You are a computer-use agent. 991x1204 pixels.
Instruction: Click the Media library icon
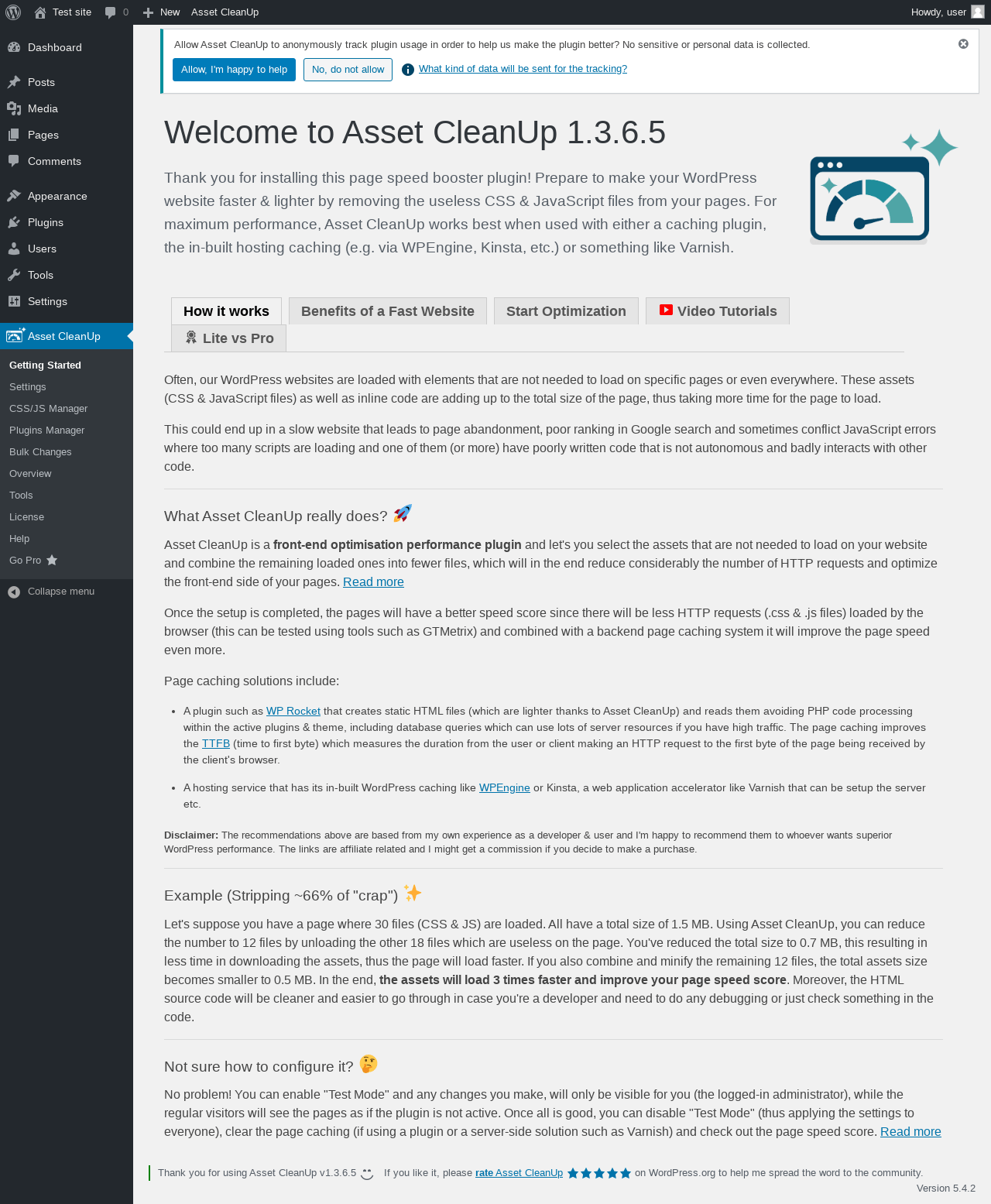click(14, 108)
